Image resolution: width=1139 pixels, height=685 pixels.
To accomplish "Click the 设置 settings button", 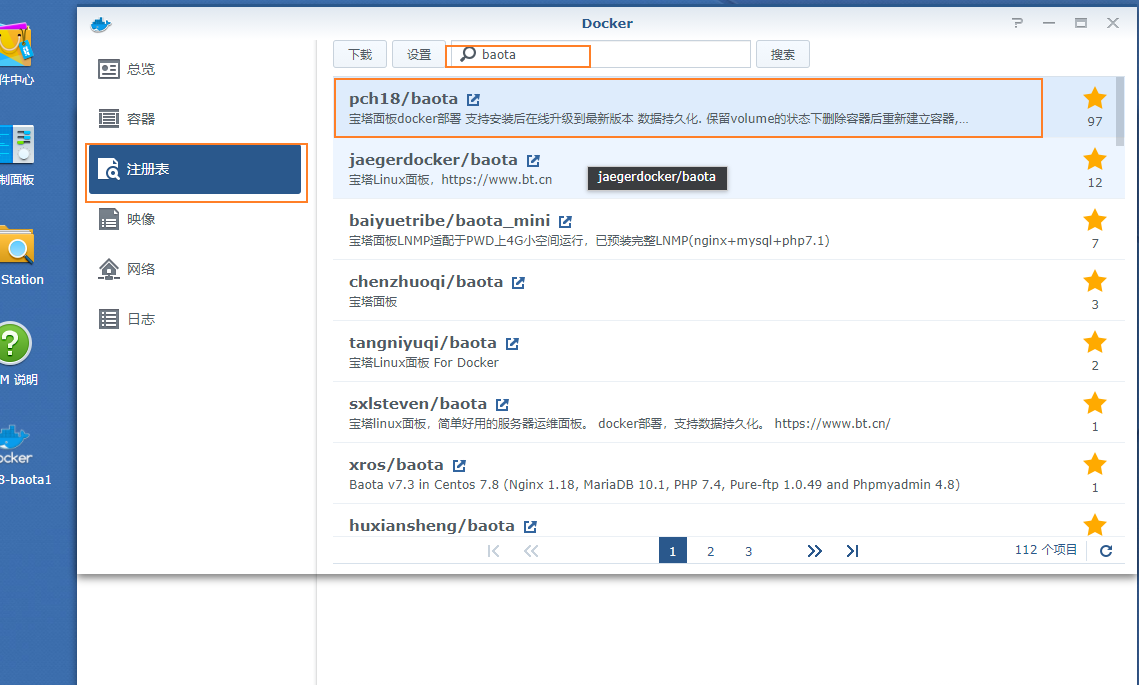I will 418,55.
